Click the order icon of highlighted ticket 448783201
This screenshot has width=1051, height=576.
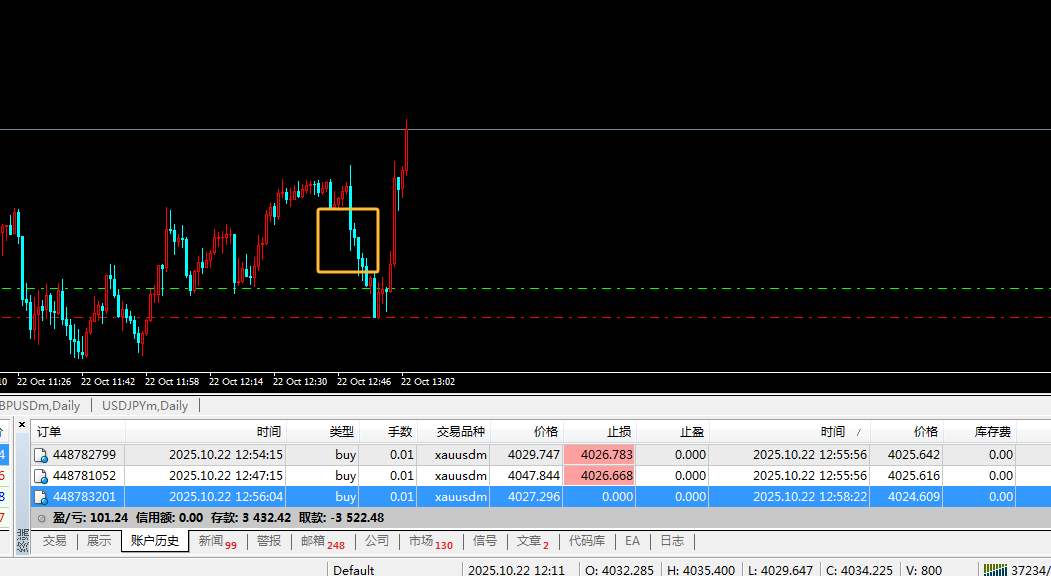tap(42, 497)
